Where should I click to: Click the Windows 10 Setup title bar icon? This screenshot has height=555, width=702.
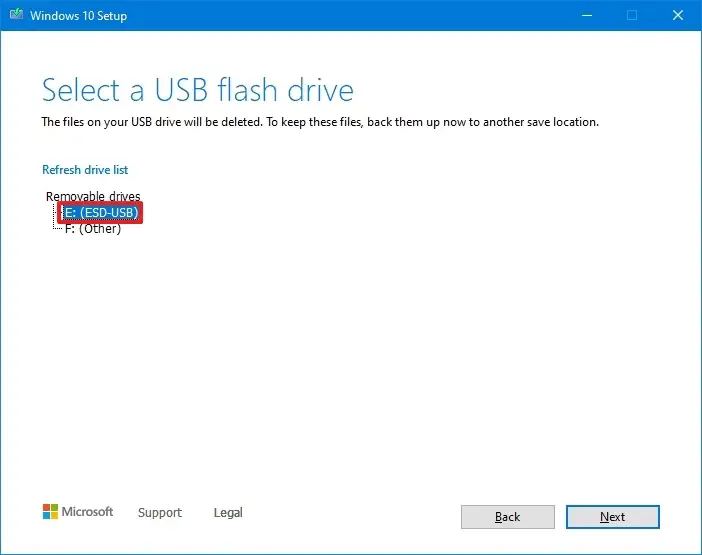coord(16,14)
